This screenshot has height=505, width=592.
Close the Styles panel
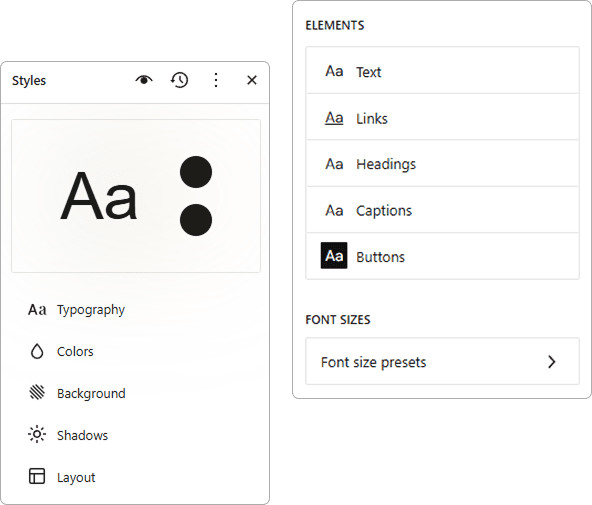pyautogui.click(x=252, y=80)
